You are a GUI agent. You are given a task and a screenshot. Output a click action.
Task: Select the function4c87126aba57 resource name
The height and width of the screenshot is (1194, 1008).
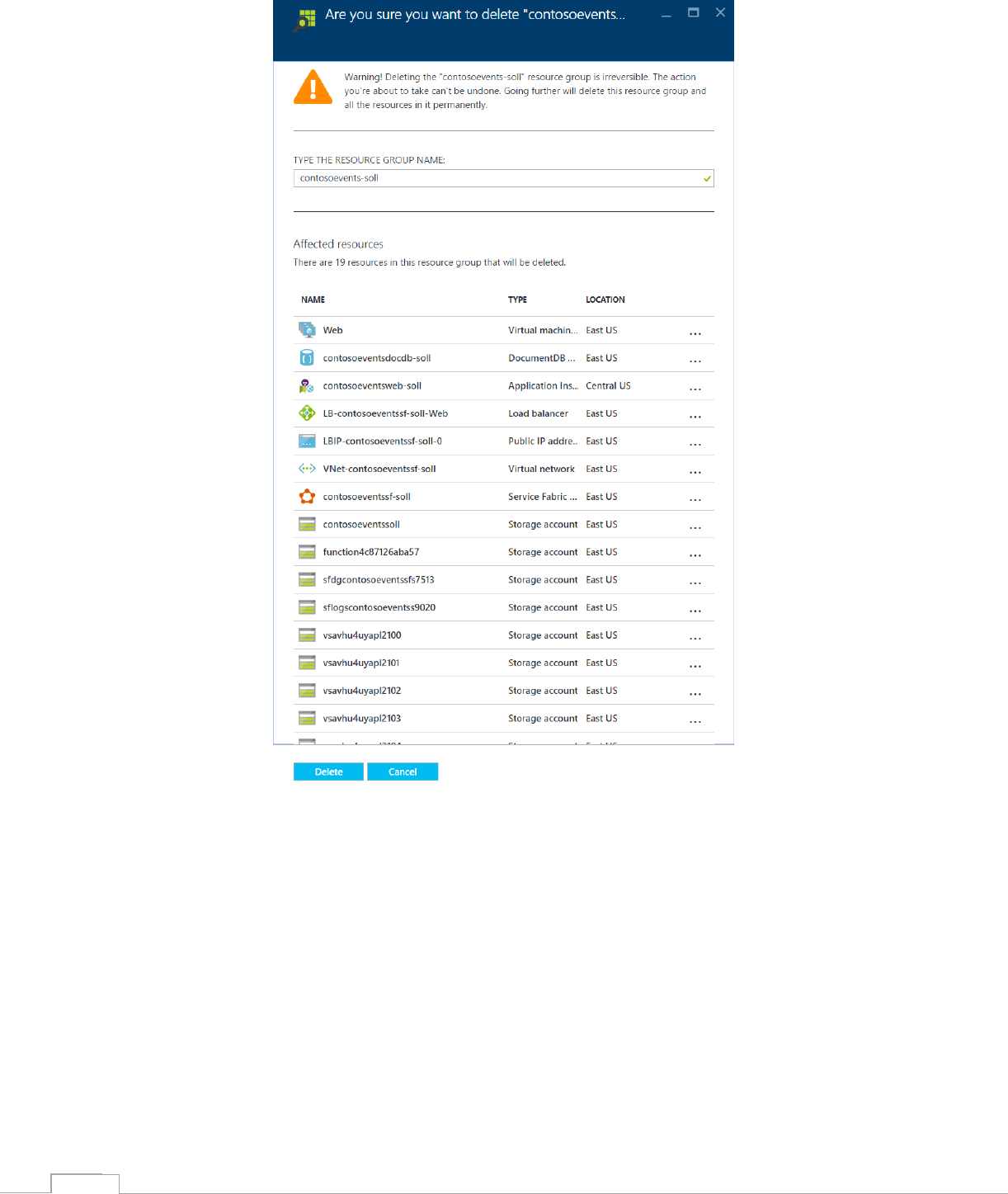371,552
